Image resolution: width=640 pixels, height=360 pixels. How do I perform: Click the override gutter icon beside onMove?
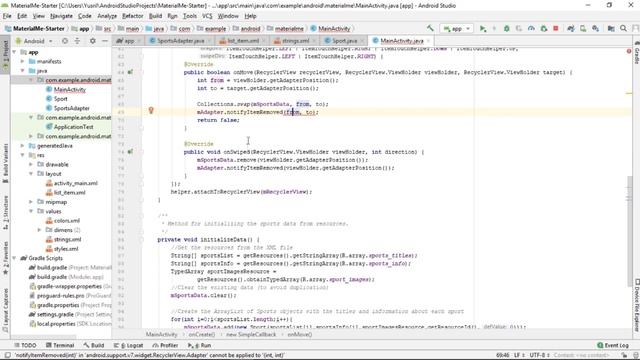tap(130, 72)
